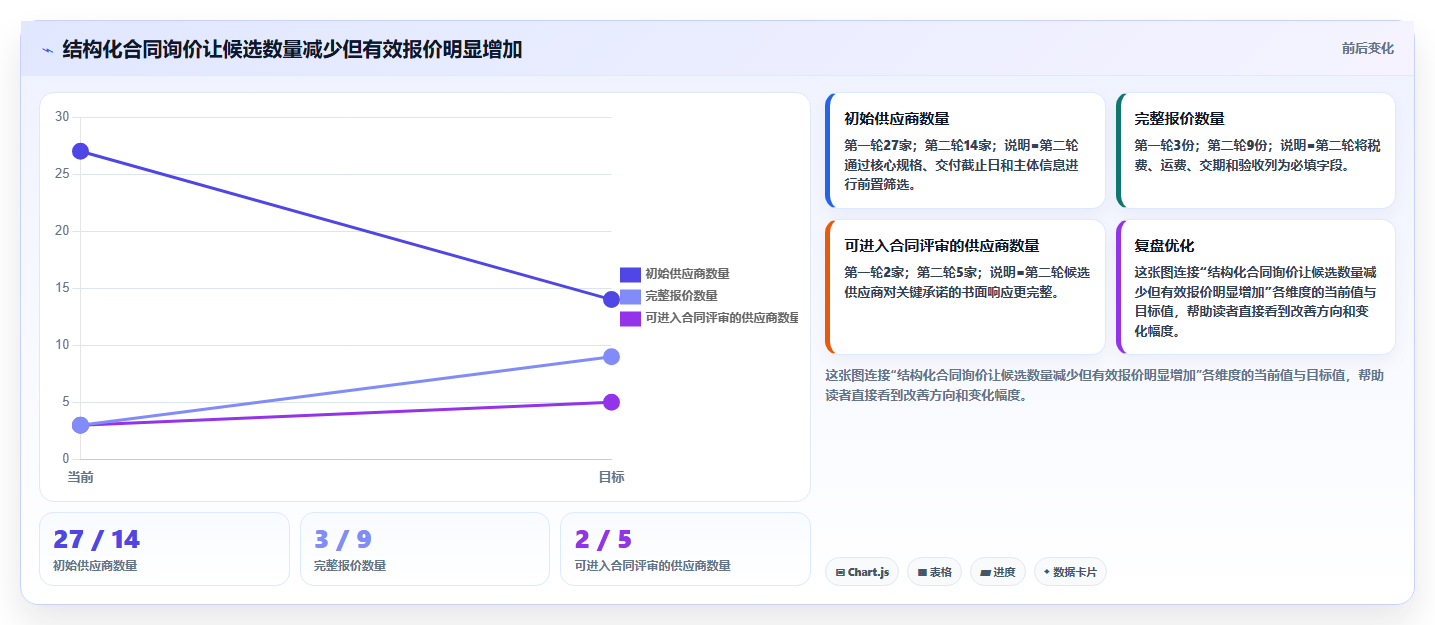
Task: Click the 目标 point at value 5
Action: [611, 402]
